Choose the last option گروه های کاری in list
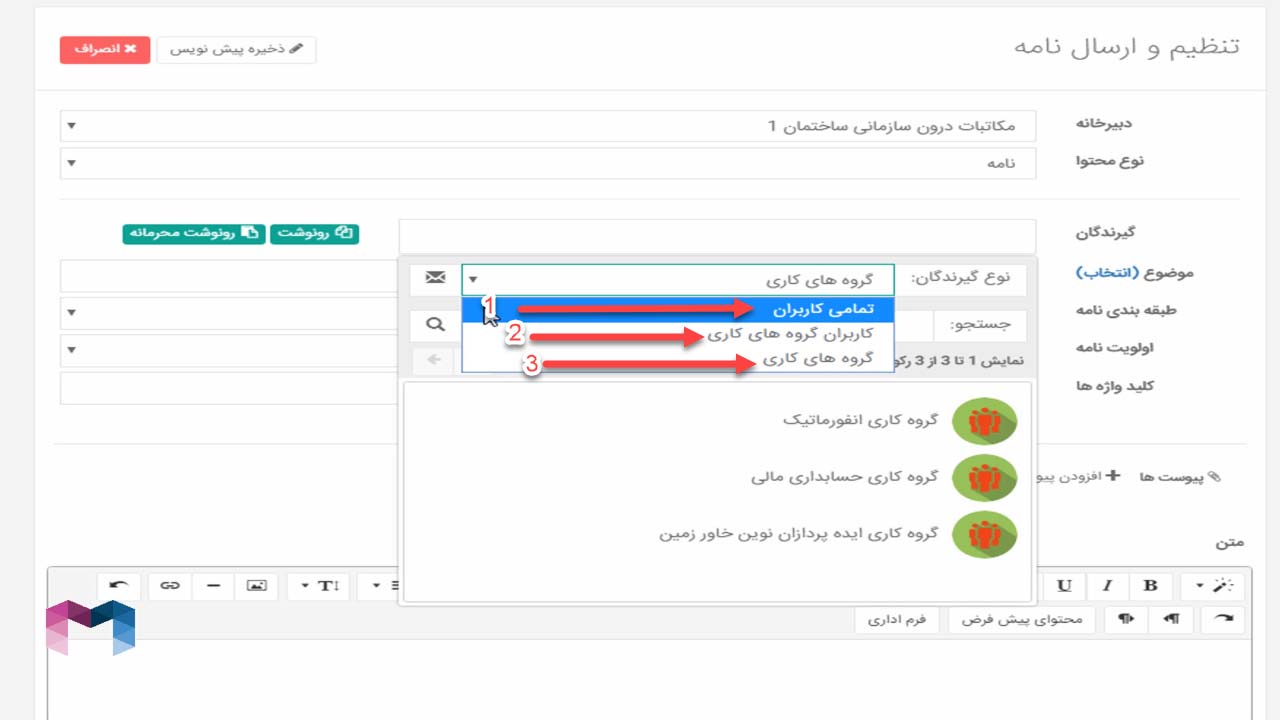 678,358
